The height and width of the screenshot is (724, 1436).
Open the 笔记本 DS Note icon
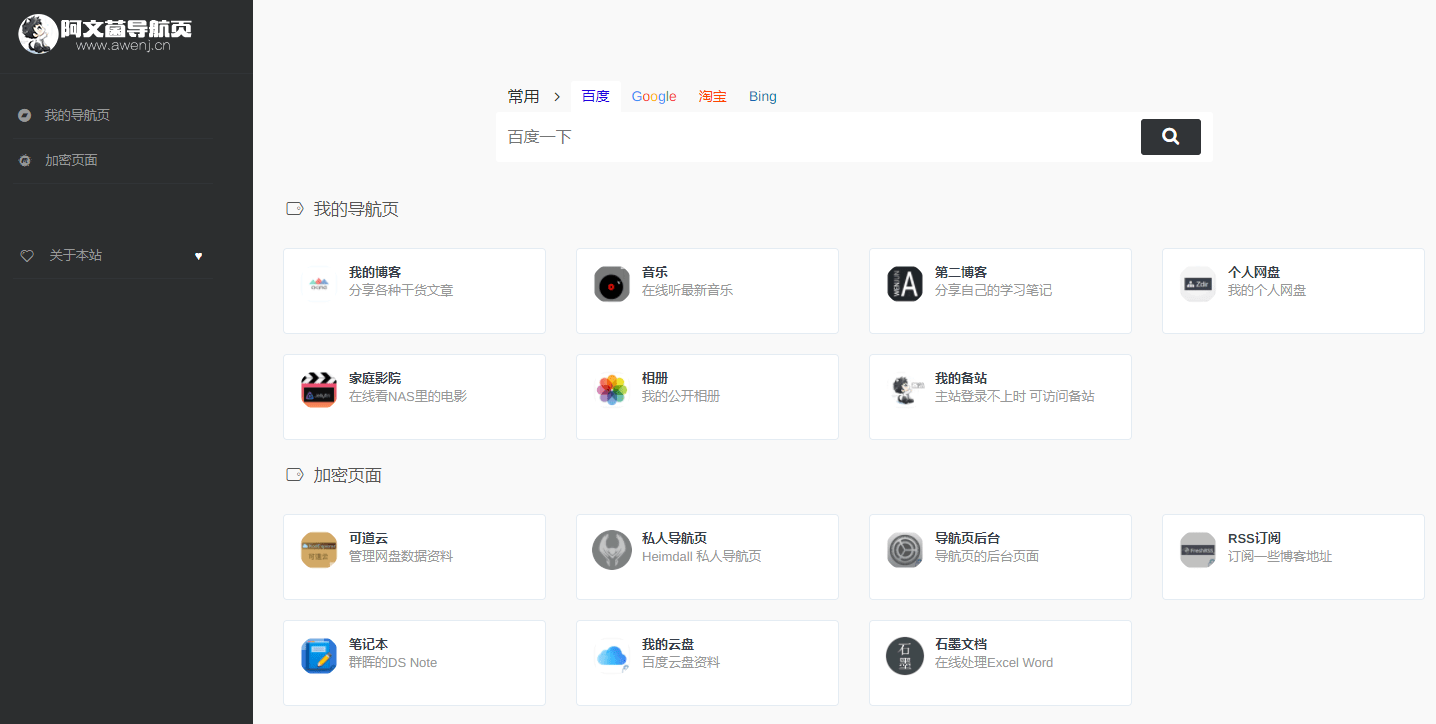point(318,656)
